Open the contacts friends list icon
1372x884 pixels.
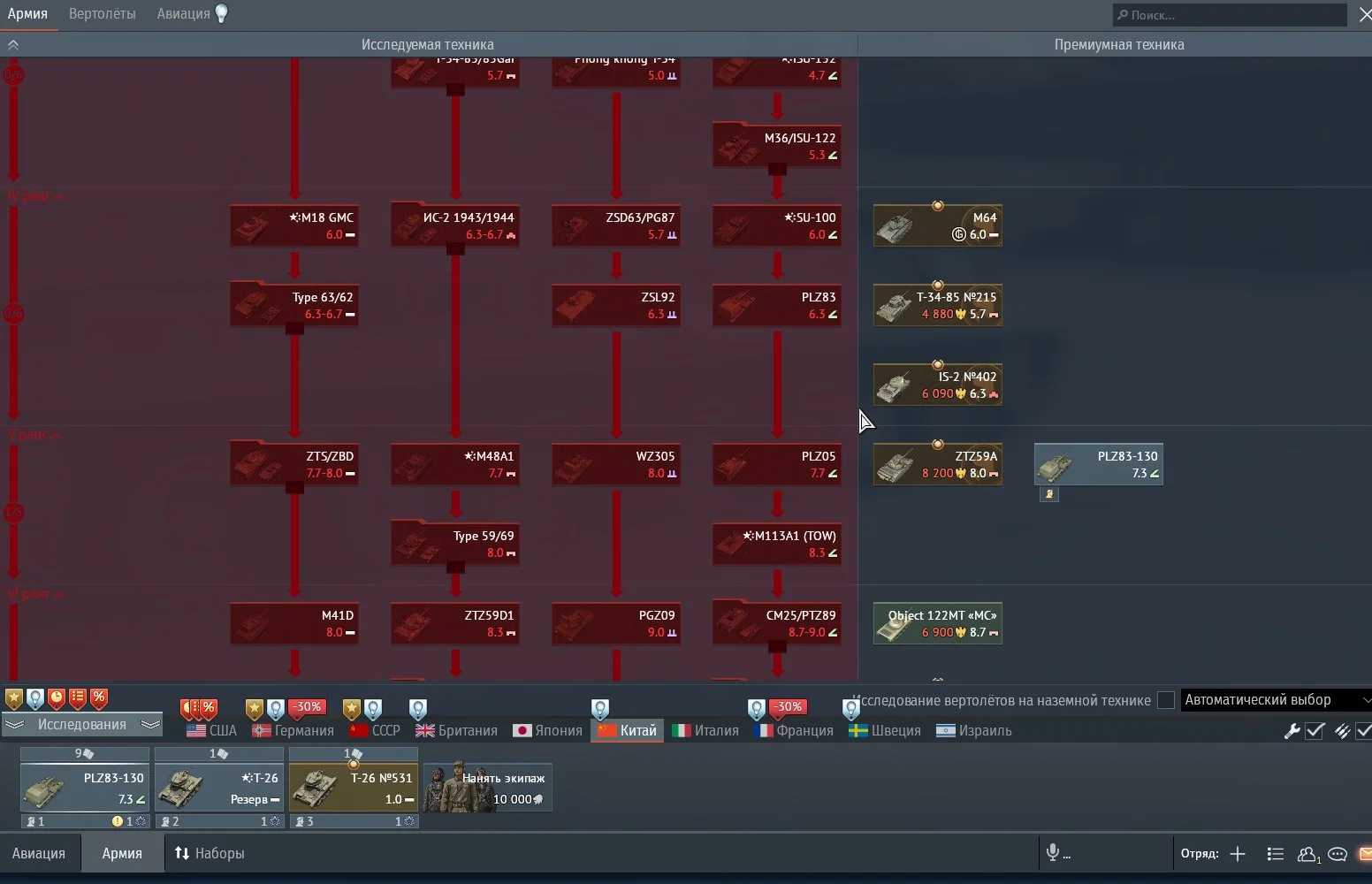coord(1307,854)
